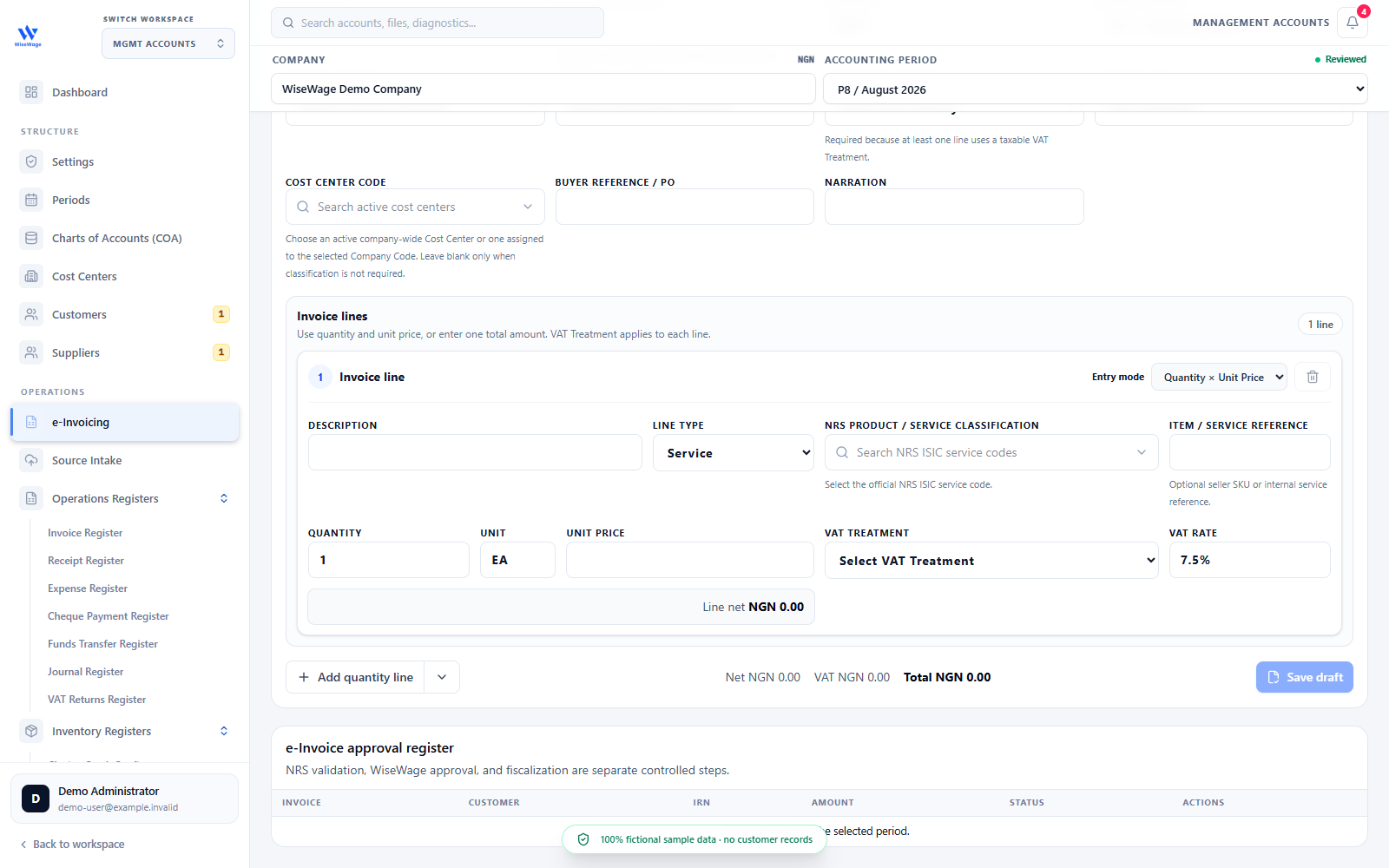Viewport: 1389px width, 868px height.
Task: Click the Suppliers people icon
Action: (x=31, y=352)
